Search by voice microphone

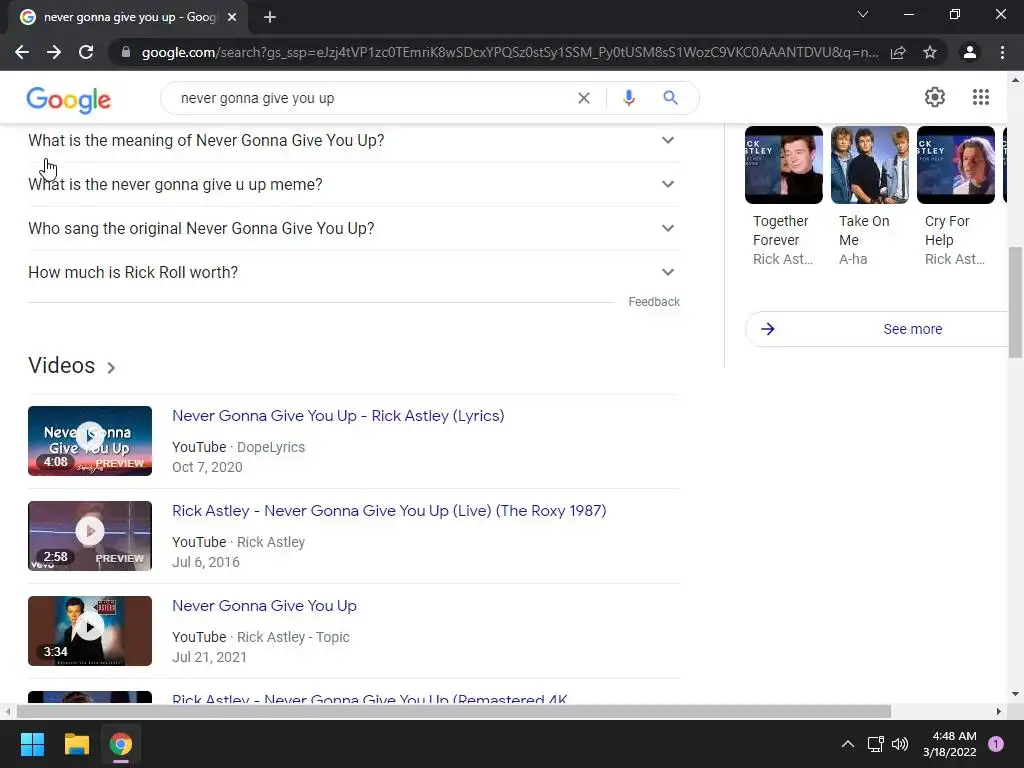[628, 98]
